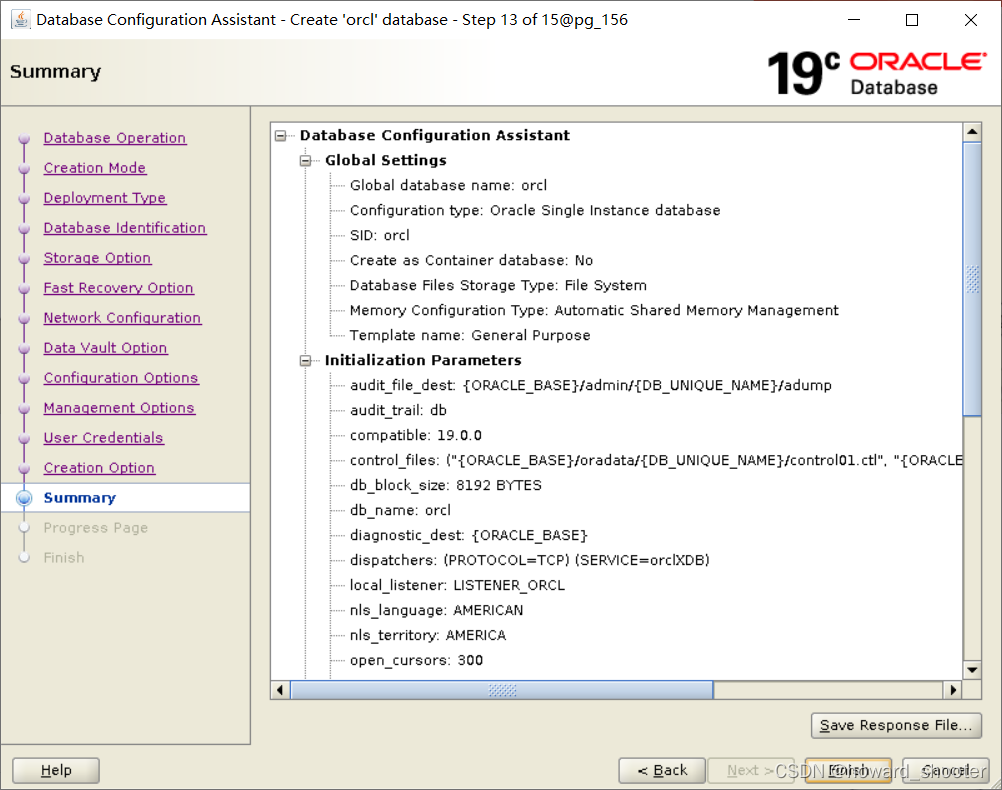1002x790 pixels.
Task: Open the Database Identification step
Action: 125,228
